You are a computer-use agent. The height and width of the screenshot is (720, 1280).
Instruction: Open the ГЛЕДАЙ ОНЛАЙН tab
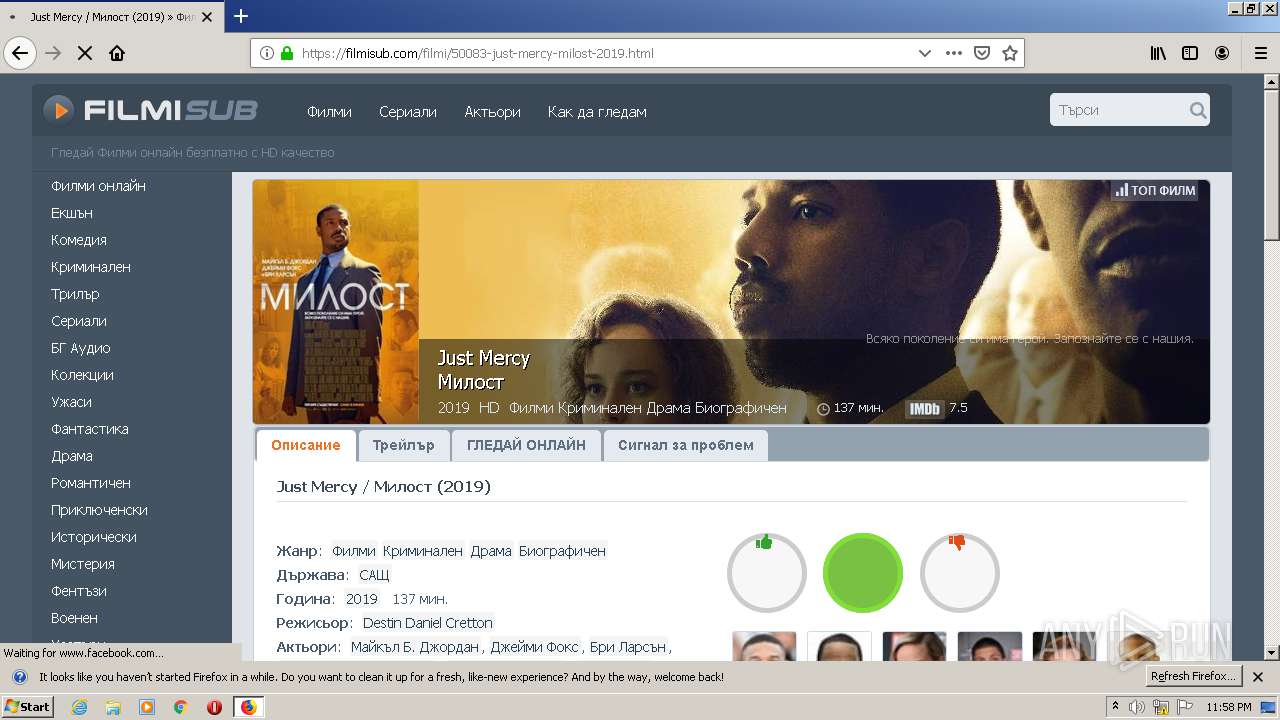[x=526, y=445]
